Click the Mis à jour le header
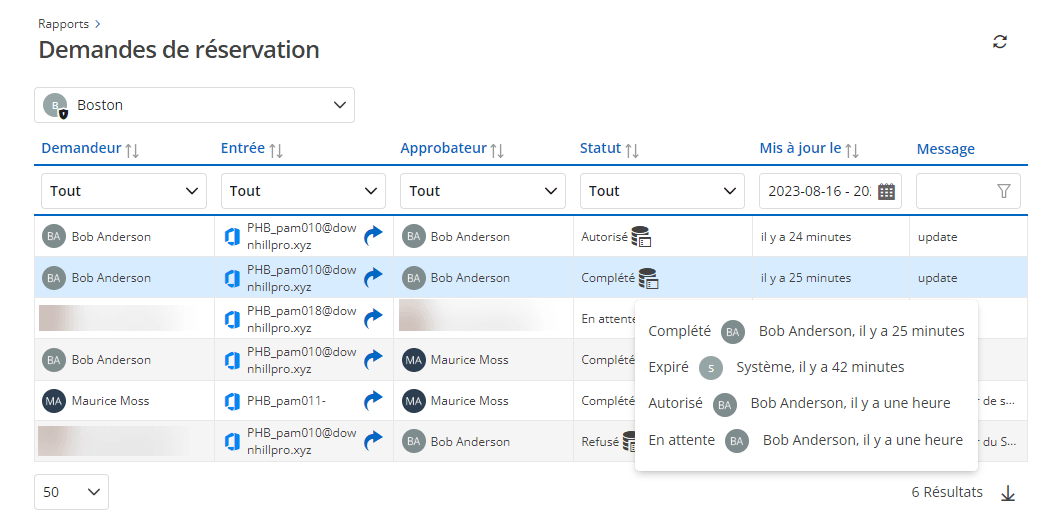Screen dimensions: 1059x526 pos(800,149)
